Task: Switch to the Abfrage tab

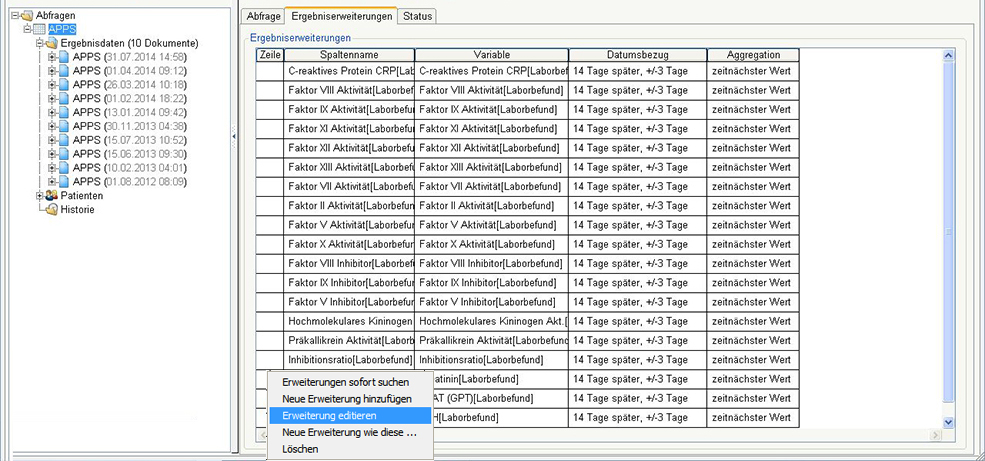Action: pyautogui.click(x=262, y=15)
